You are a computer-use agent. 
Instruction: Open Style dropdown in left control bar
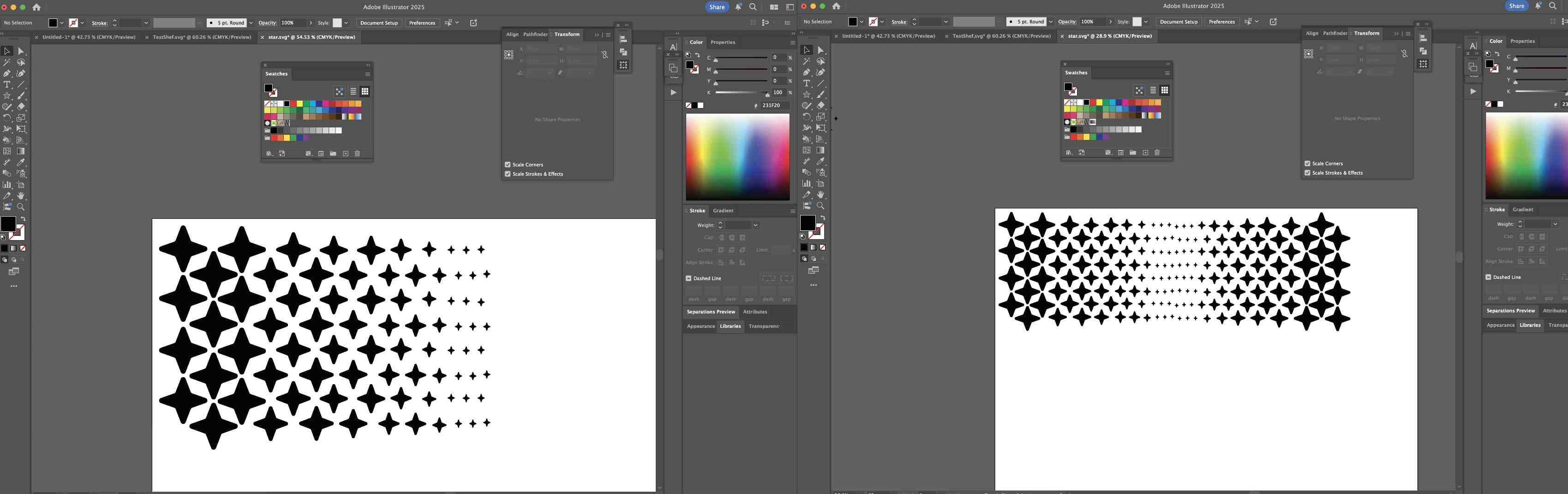click(x=347, y=23)
